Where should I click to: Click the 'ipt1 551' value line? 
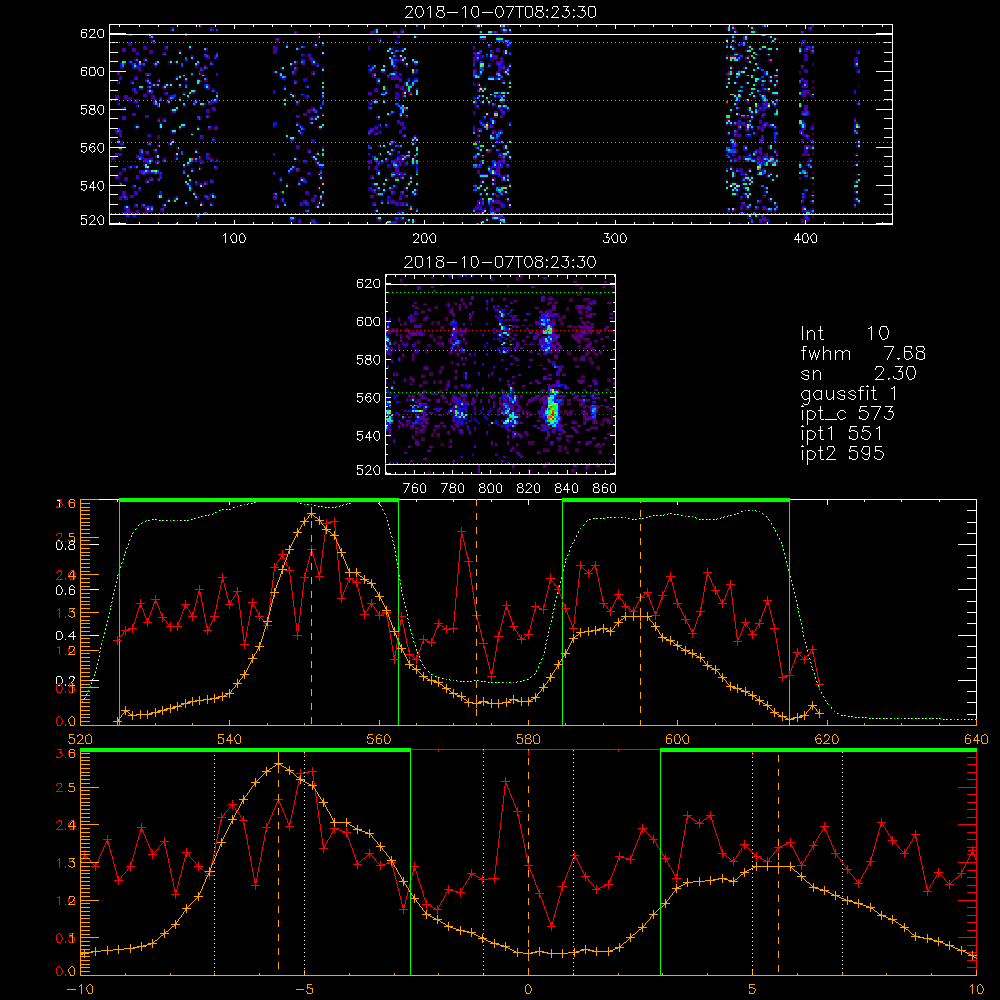tap(841, 433)
